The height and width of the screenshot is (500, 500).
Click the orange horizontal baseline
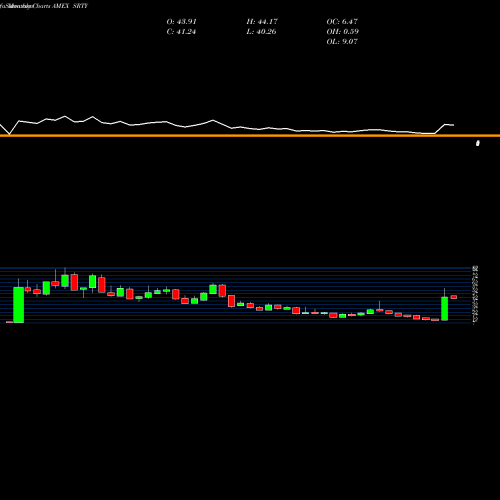[250, 136]
